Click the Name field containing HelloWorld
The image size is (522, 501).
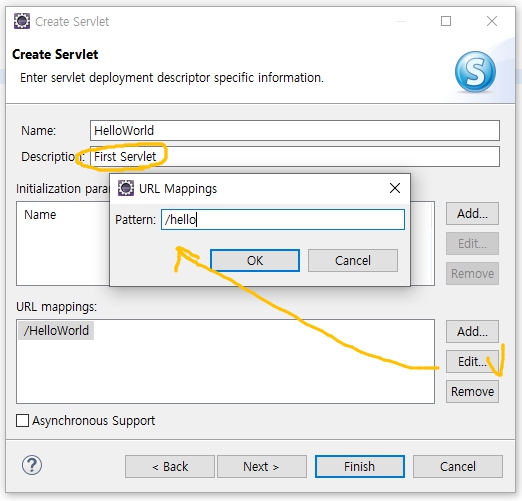pos(295,130)
